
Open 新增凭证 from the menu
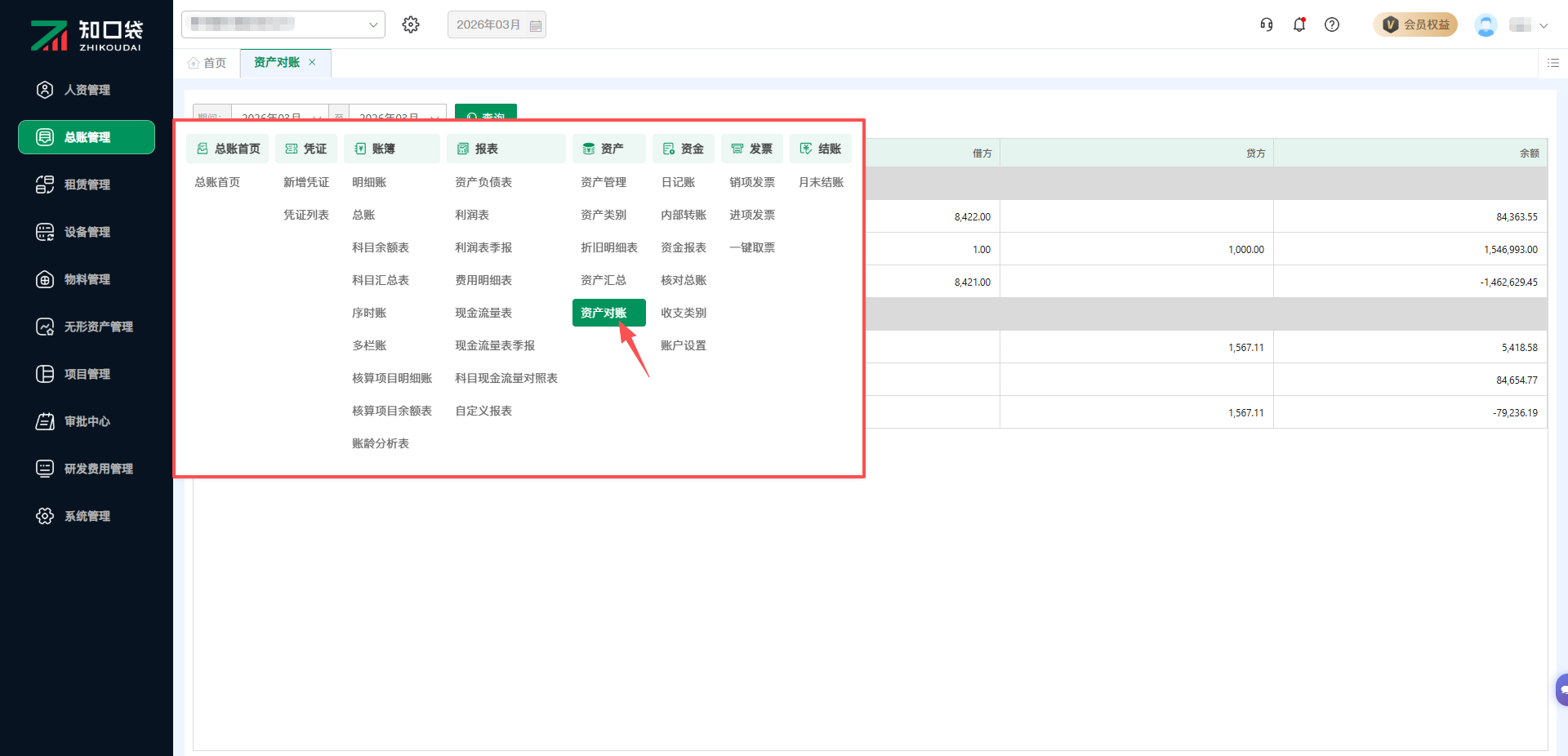[x=306, y=182]
